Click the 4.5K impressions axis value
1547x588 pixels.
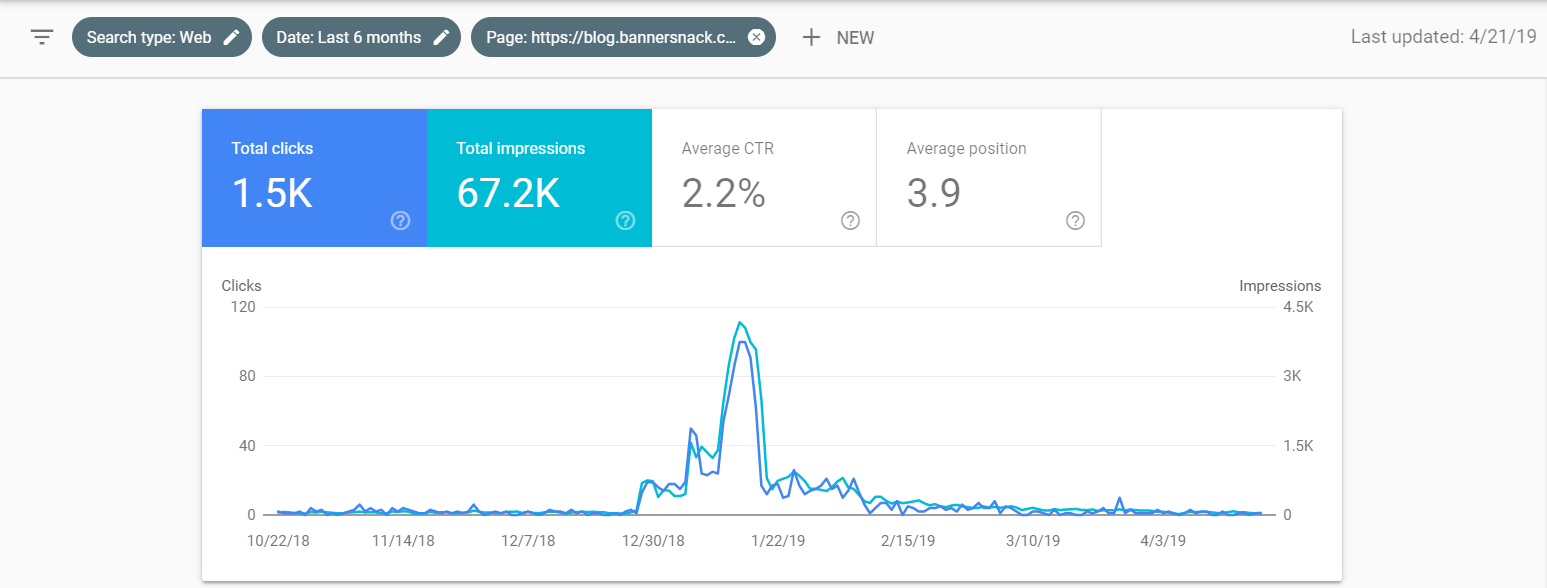pyautogui.click(x=1298, y=307)
